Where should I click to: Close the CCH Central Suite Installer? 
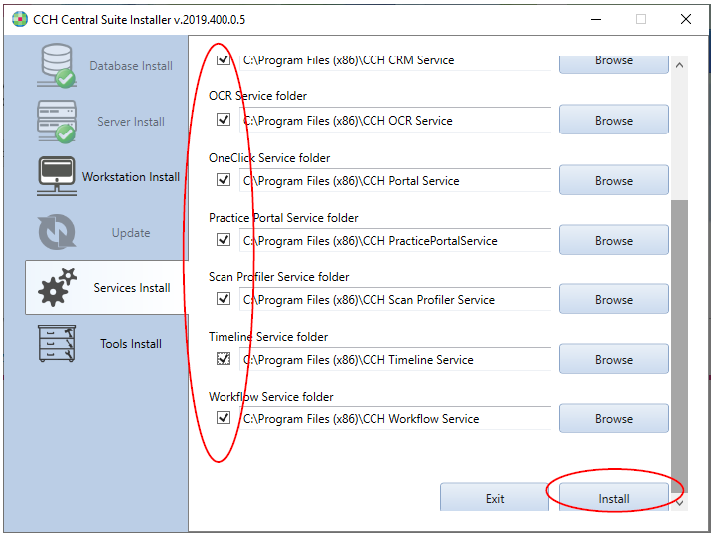pyautogui.click(x=685, y=19)
